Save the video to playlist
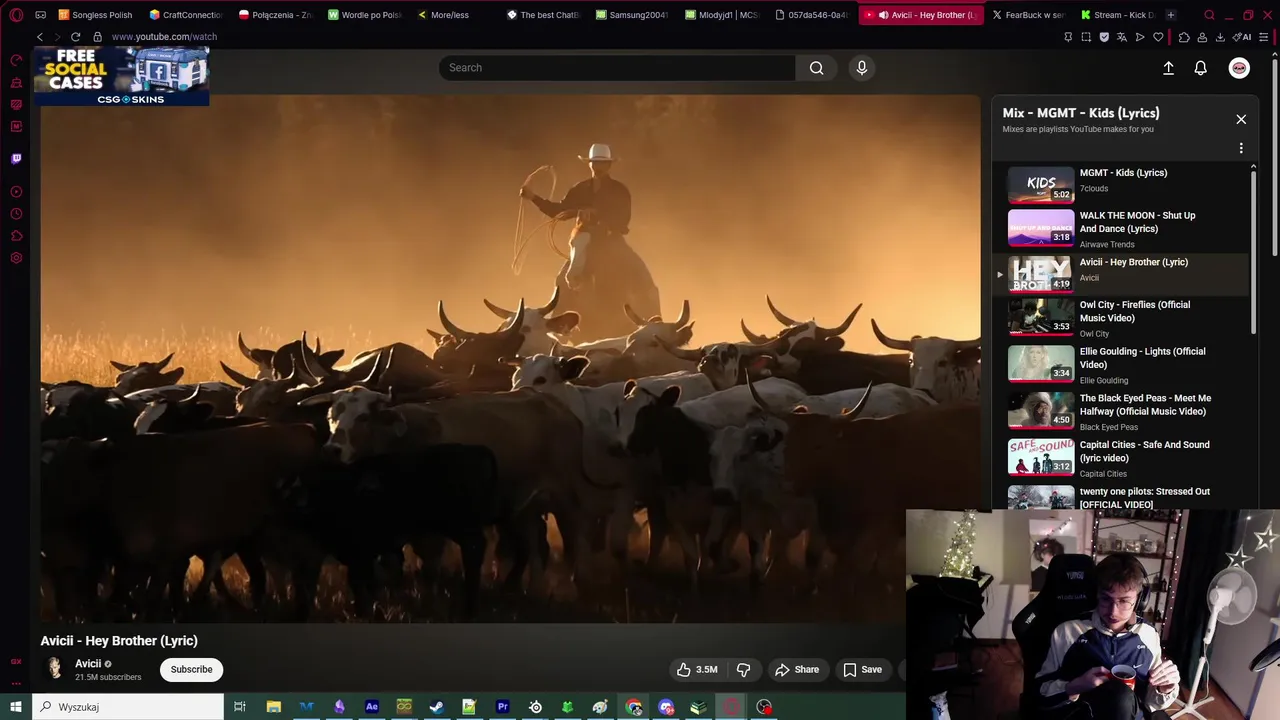The image size is (1280, 720). tap(862, 670)
